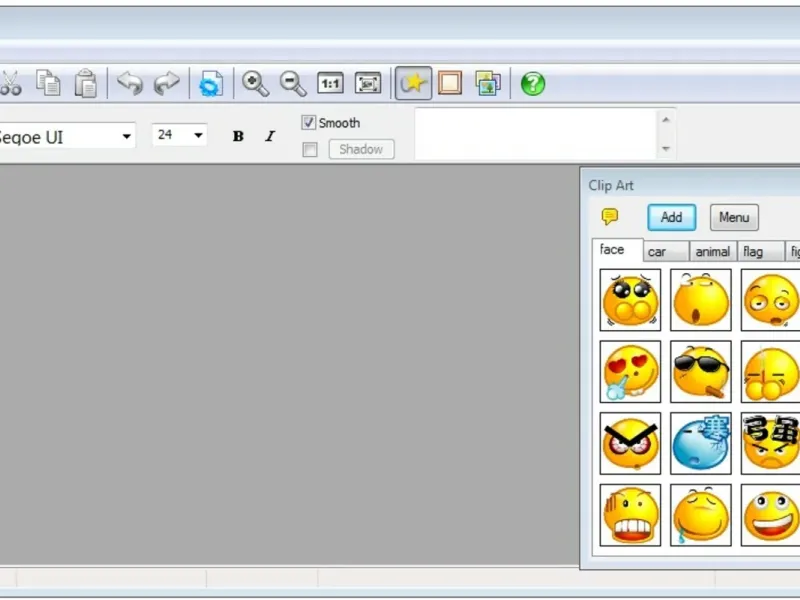800x600 pixels.
Task: Open Help with the green question icon
Action: click(533, 83)
